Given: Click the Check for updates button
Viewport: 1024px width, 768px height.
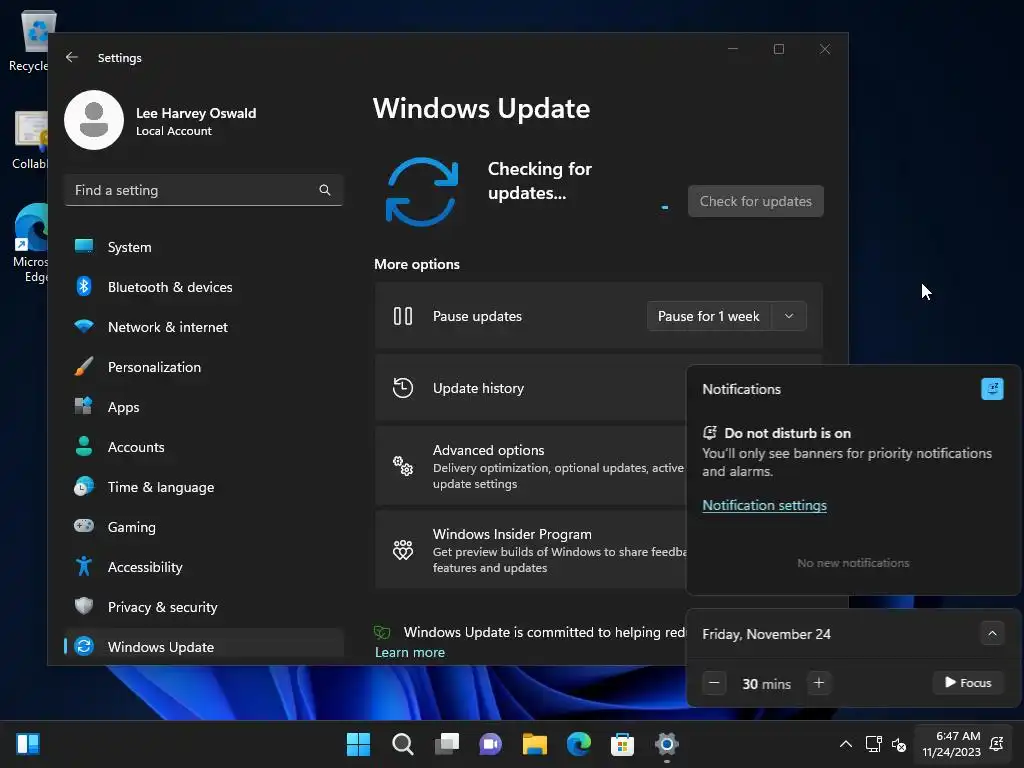Looking at the screenshot, I should [756, 201].
